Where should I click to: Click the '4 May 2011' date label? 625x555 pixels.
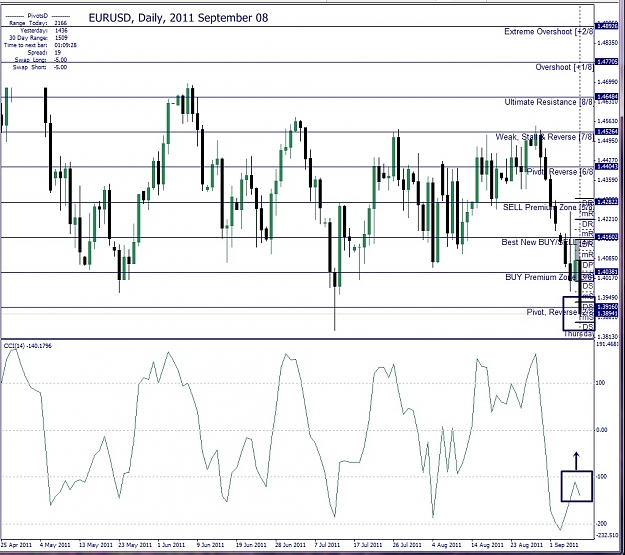tap(55, 545)
